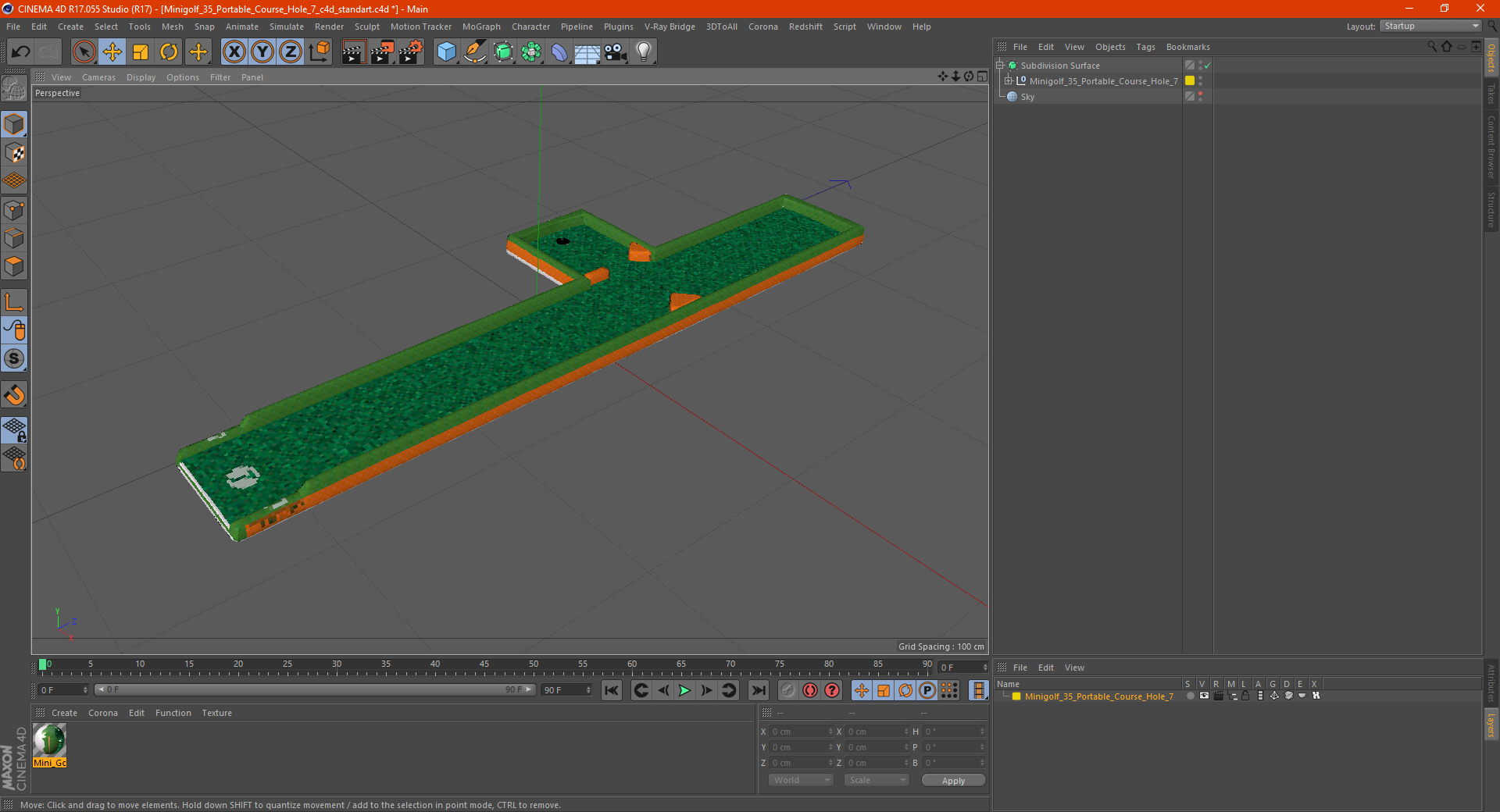Open Layer Manager View menu

[1074, 668]
